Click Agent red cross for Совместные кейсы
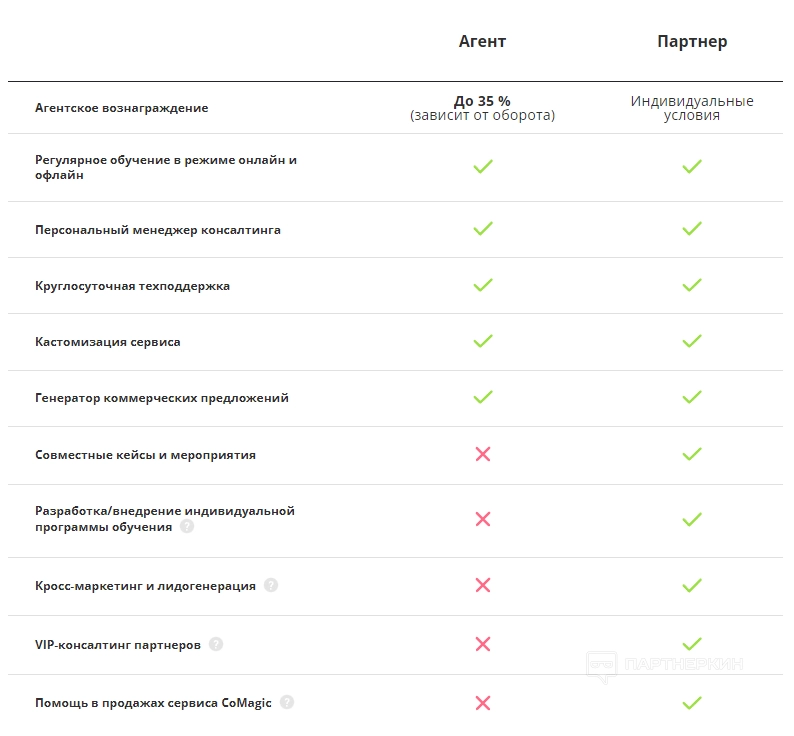 click(483, 454)
